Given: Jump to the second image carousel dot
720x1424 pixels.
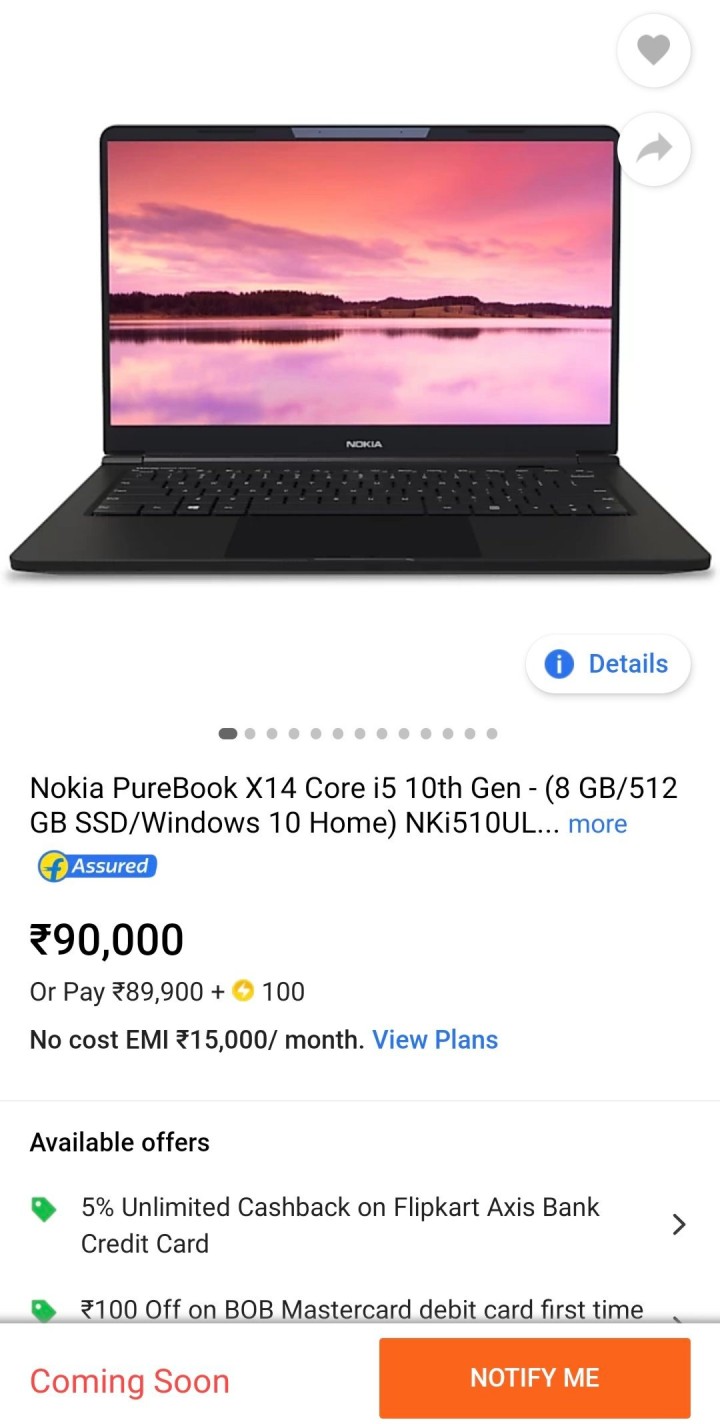Looking at the screenshot, I should coord(250,733).
